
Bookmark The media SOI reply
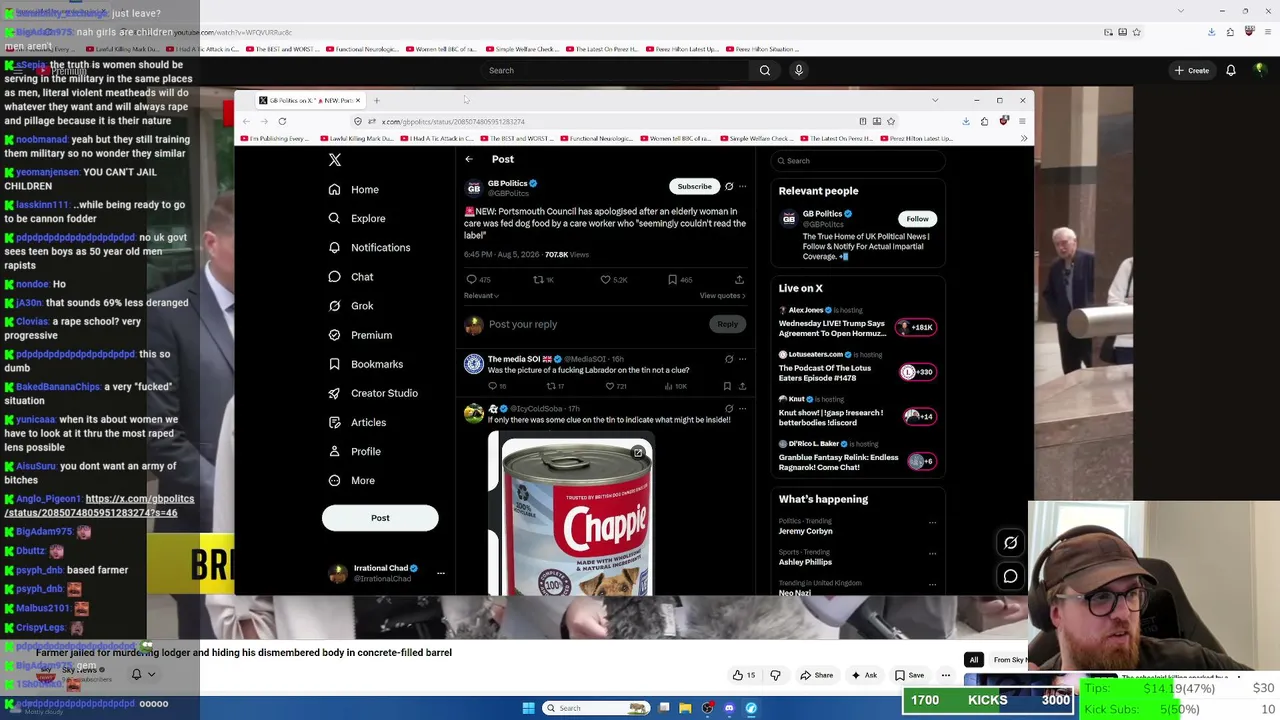coord(727,386)
